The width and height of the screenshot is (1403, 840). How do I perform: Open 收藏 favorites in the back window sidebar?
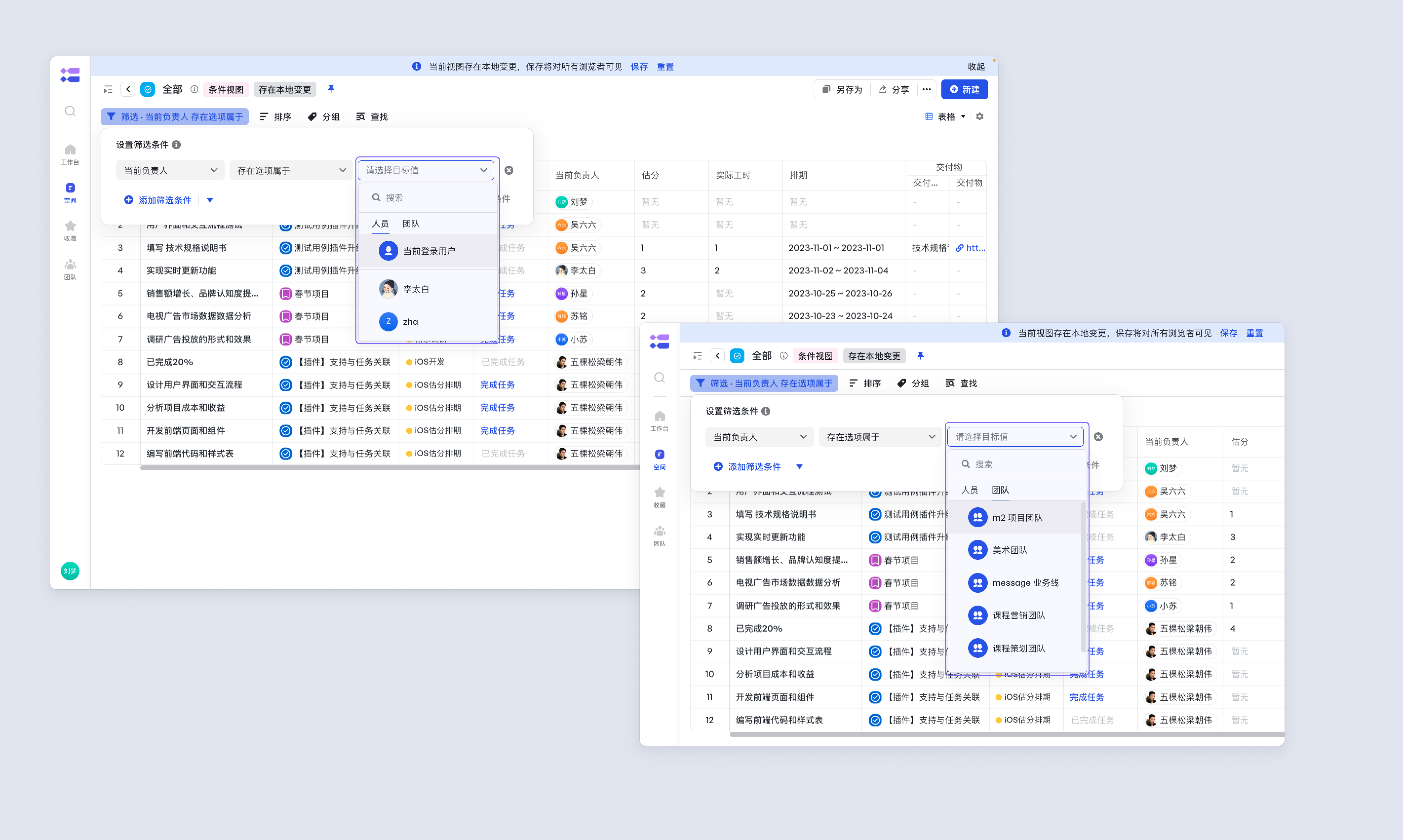click(70, 231)
